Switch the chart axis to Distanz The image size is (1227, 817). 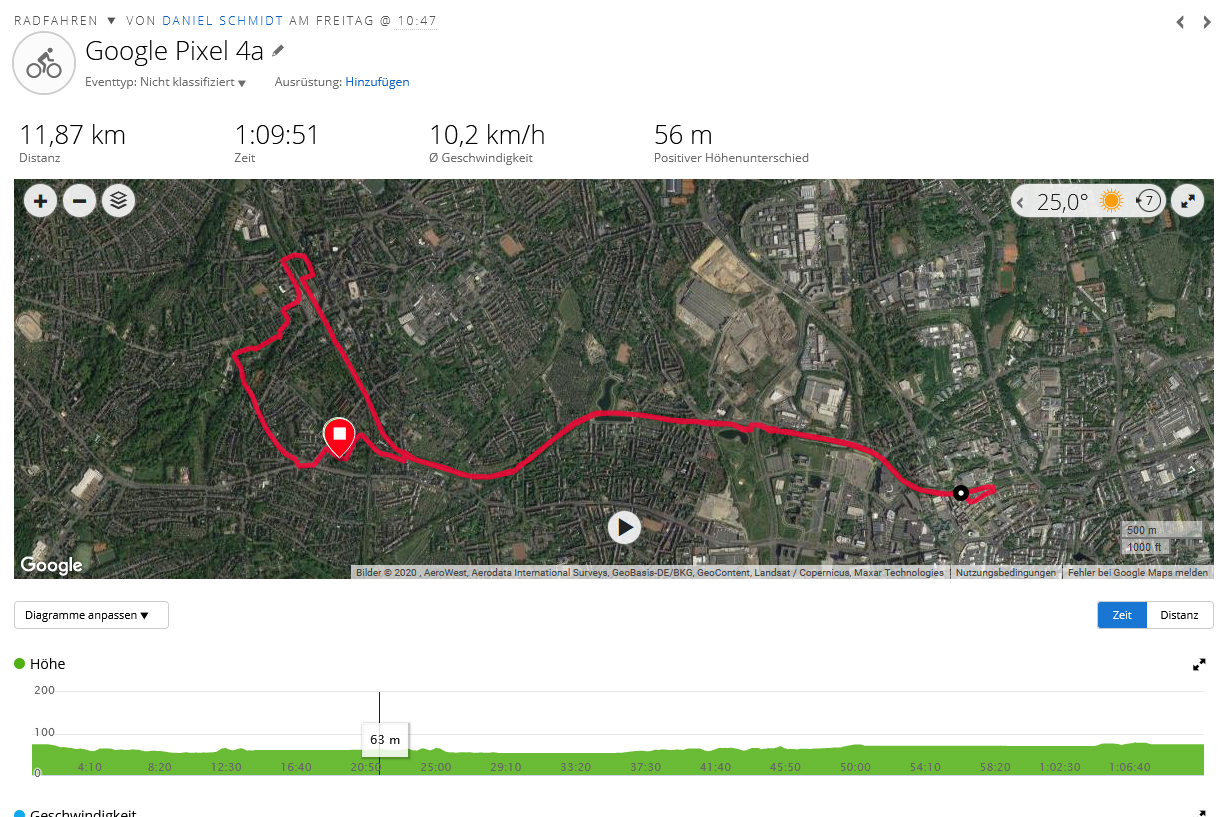[x=1179, y=615]
